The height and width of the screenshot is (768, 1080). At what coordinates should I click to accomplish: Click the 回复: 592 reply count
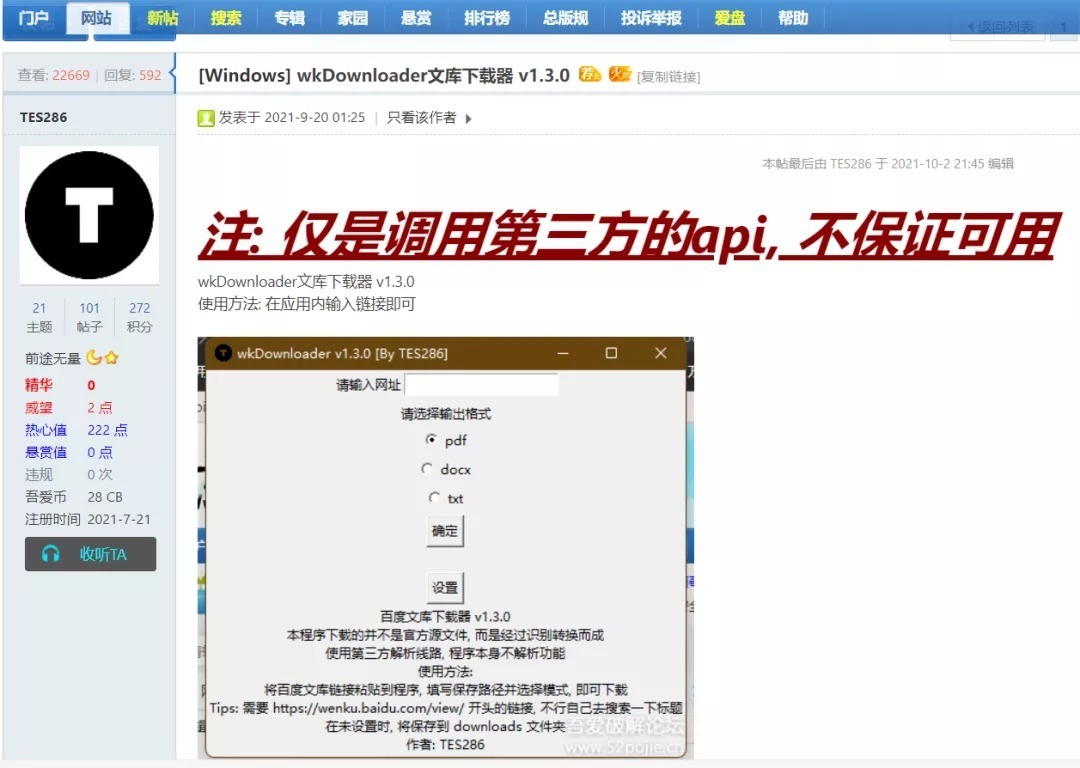pos(133,75)
